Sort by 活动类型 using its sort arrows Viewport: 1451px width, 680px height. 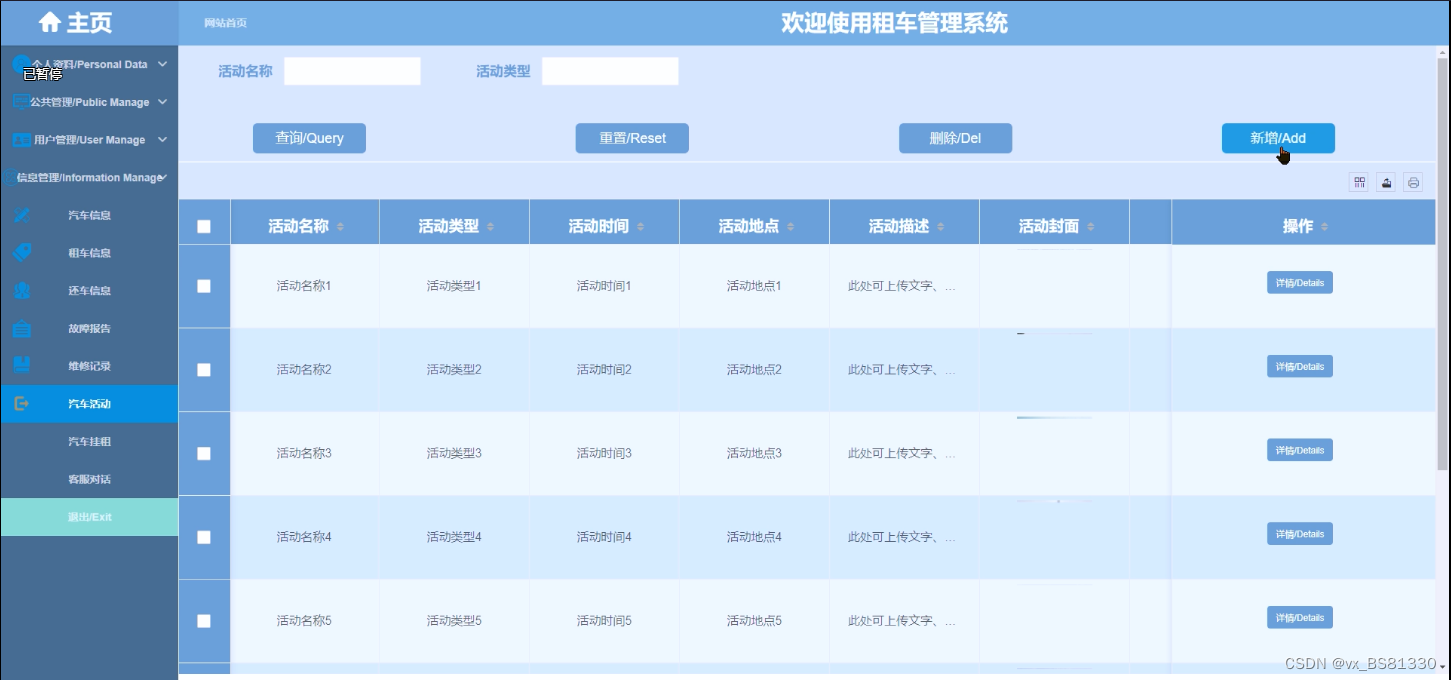click(x=490, y=227)
